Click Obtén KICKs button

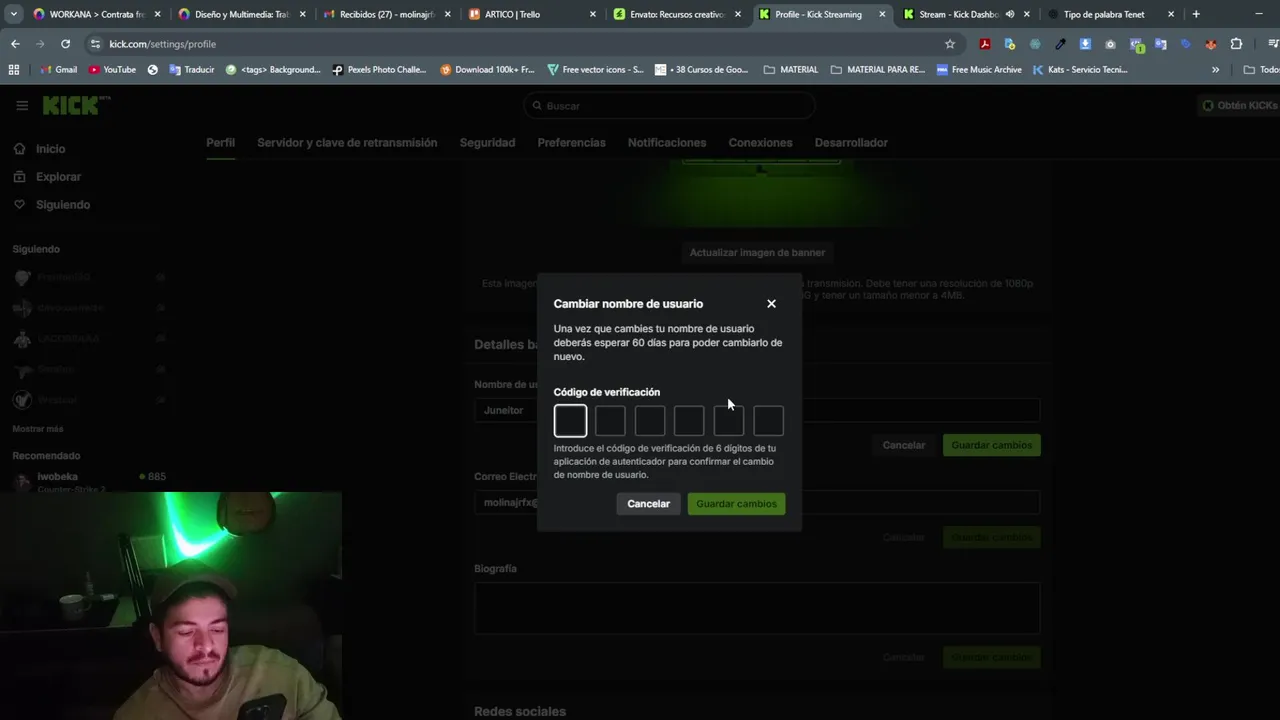pos(1240,106)
